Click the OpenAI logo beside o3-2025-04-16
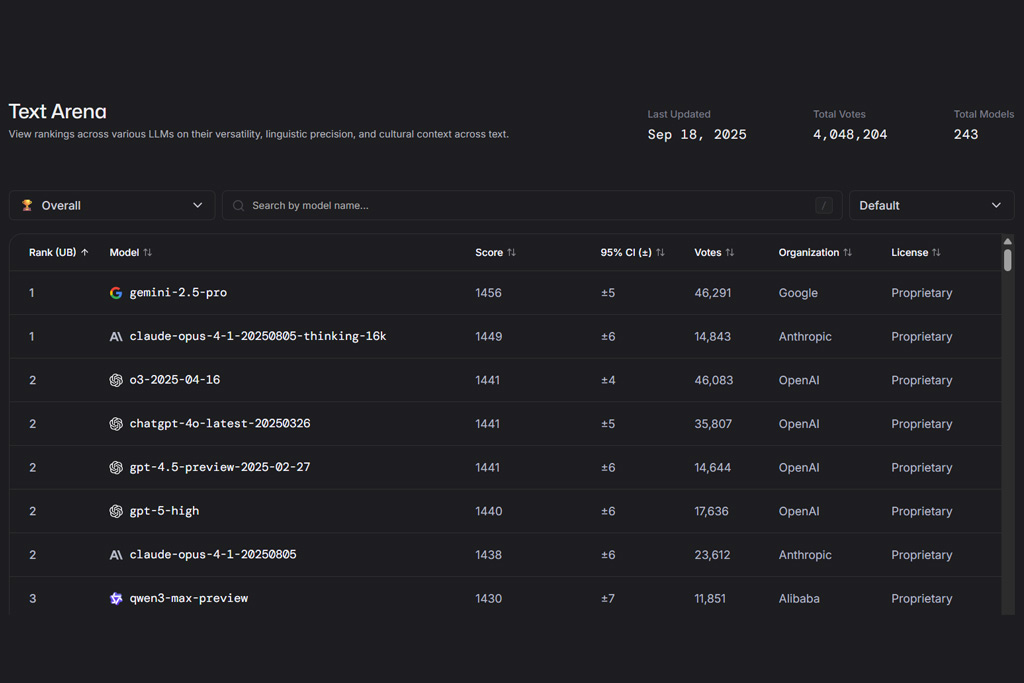Image resolution: width=1024 pixels, height=683 pixels. (116, 381)
